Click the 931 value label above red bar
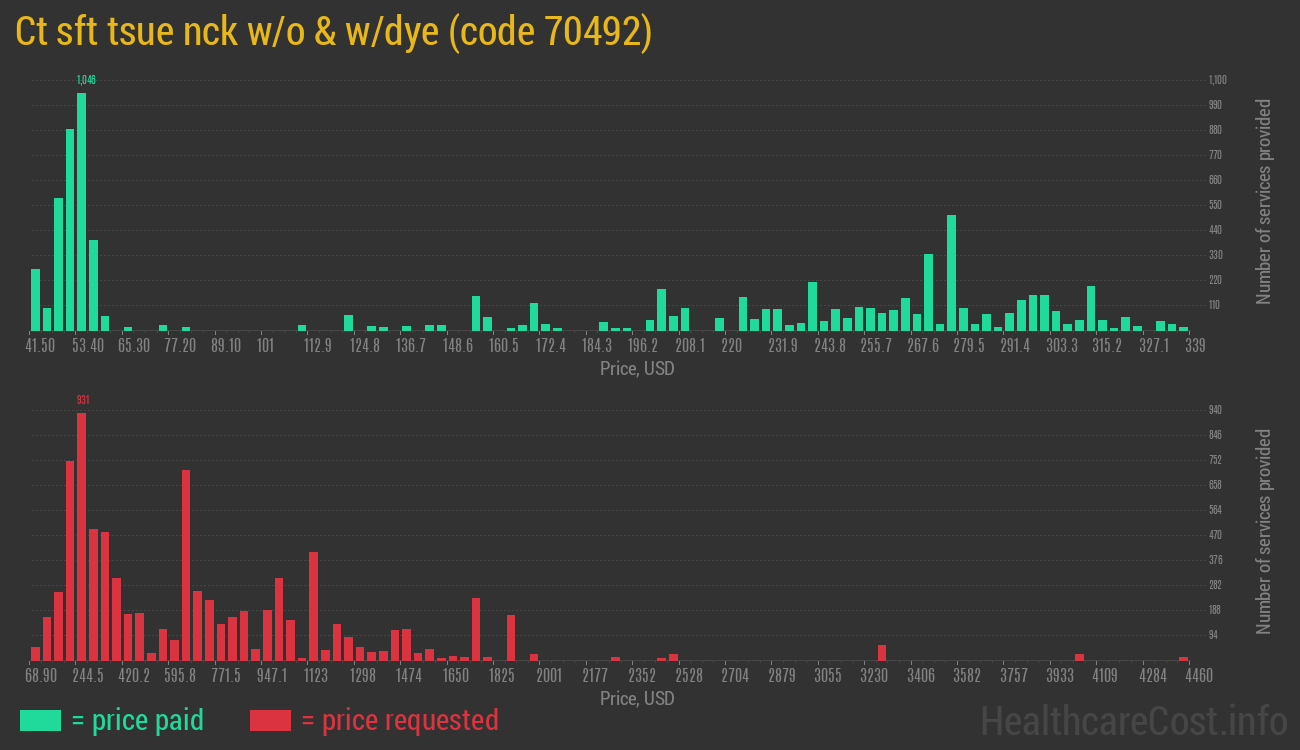Viewport: 1300px width, 750px height. coord(83,400)
